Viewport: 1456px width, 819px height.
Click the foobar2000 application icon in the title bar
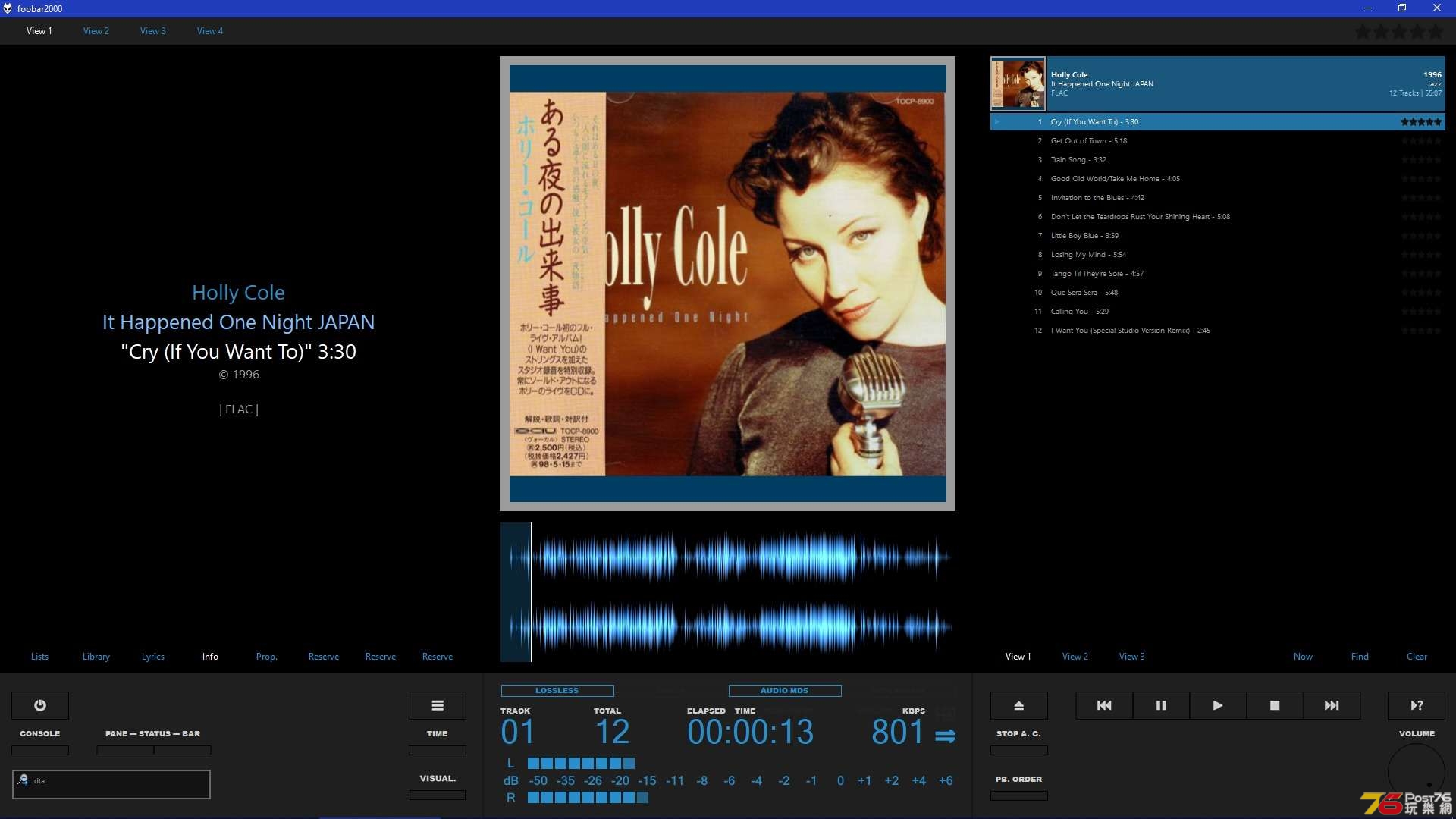click(8, 8)
